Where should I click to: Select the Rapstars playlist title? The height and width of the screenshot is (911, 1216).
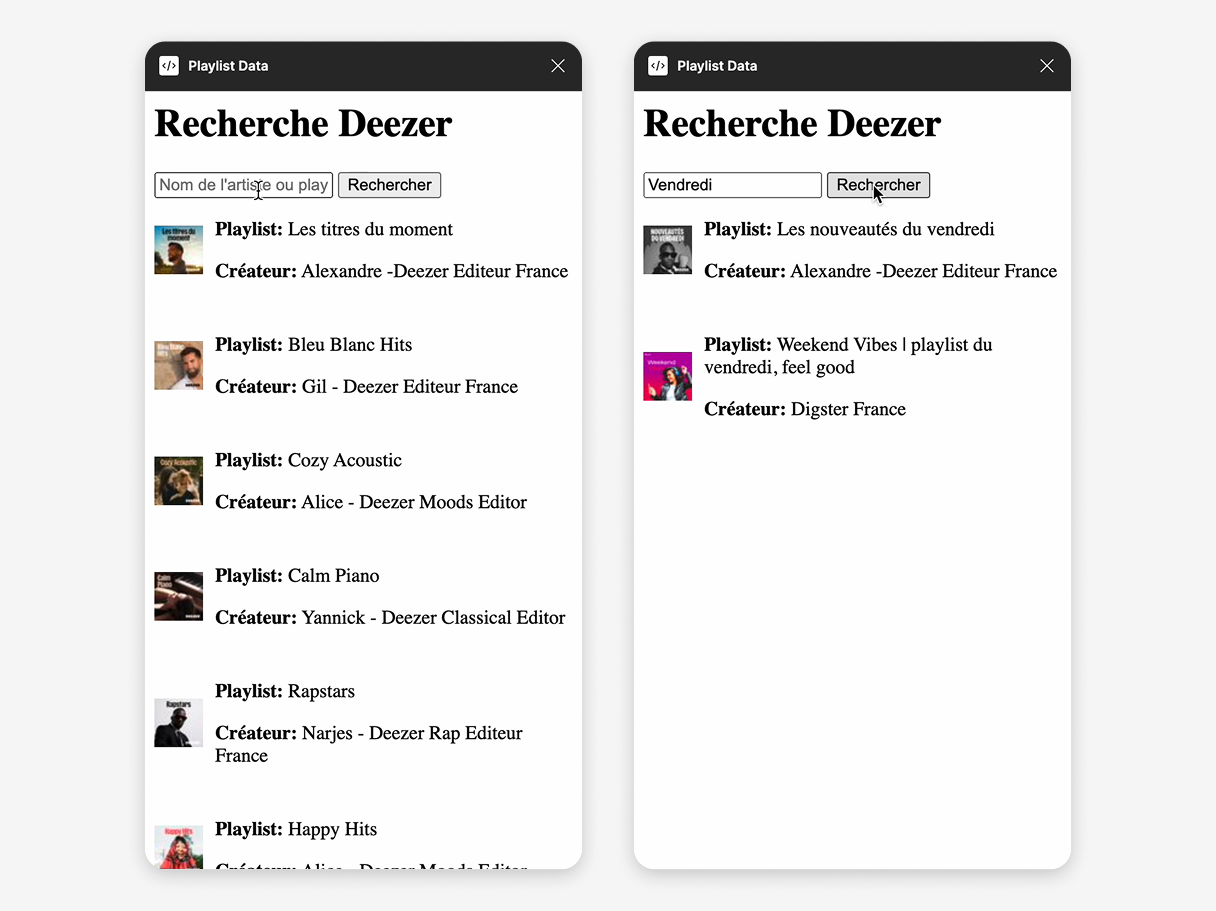[321, 691]
